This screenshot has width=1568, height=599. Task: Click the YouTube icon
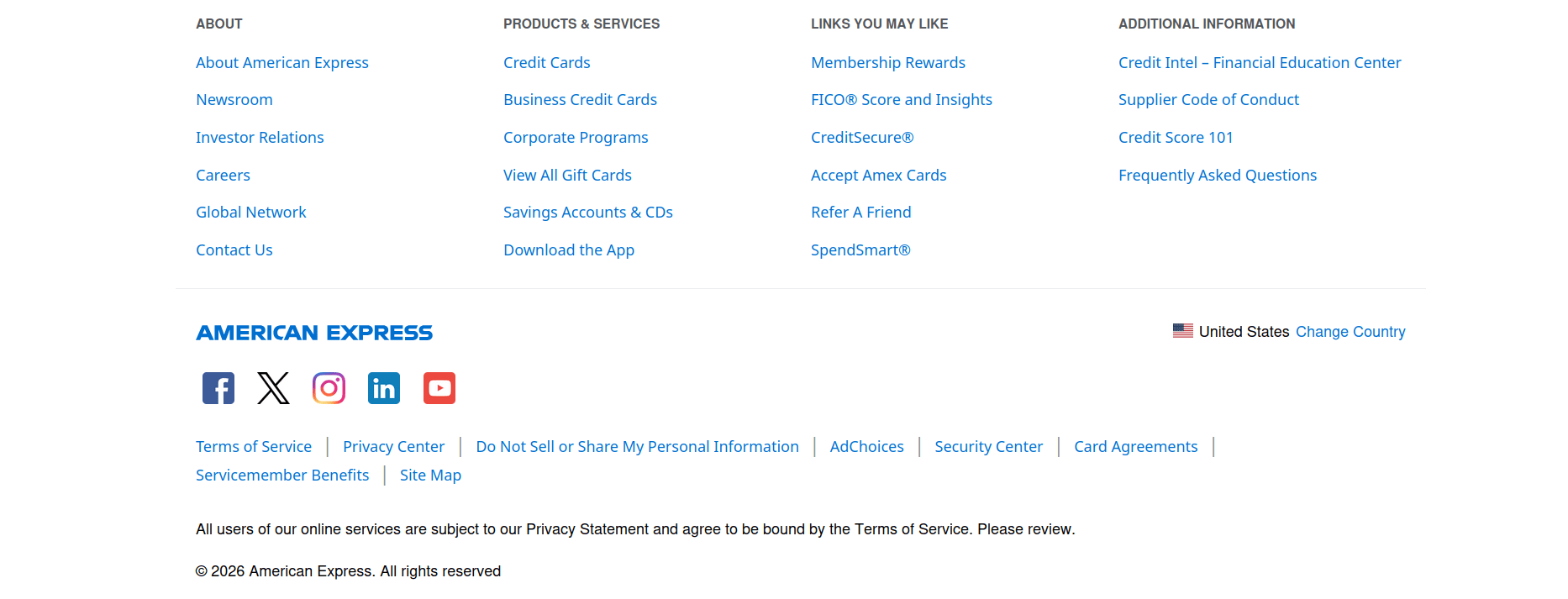(x=439, y=388)
